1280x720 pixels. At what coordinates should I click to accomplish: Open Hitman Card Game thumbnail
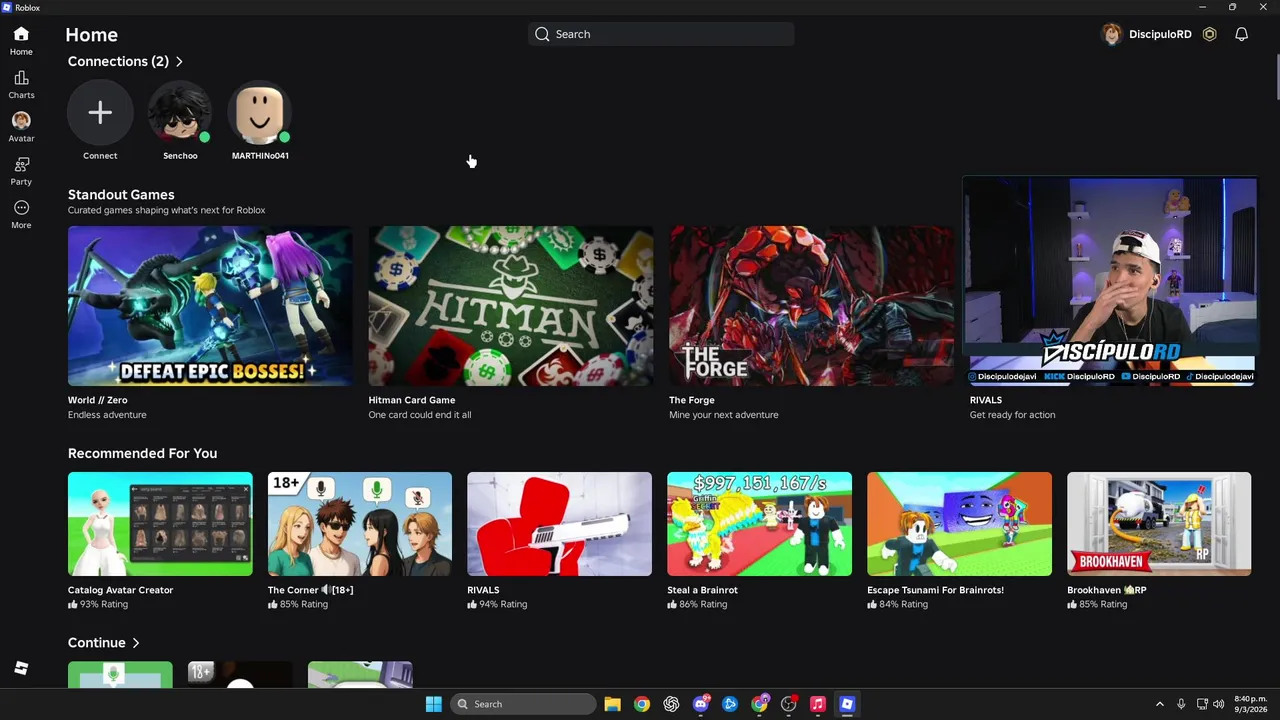coord(511,306)
